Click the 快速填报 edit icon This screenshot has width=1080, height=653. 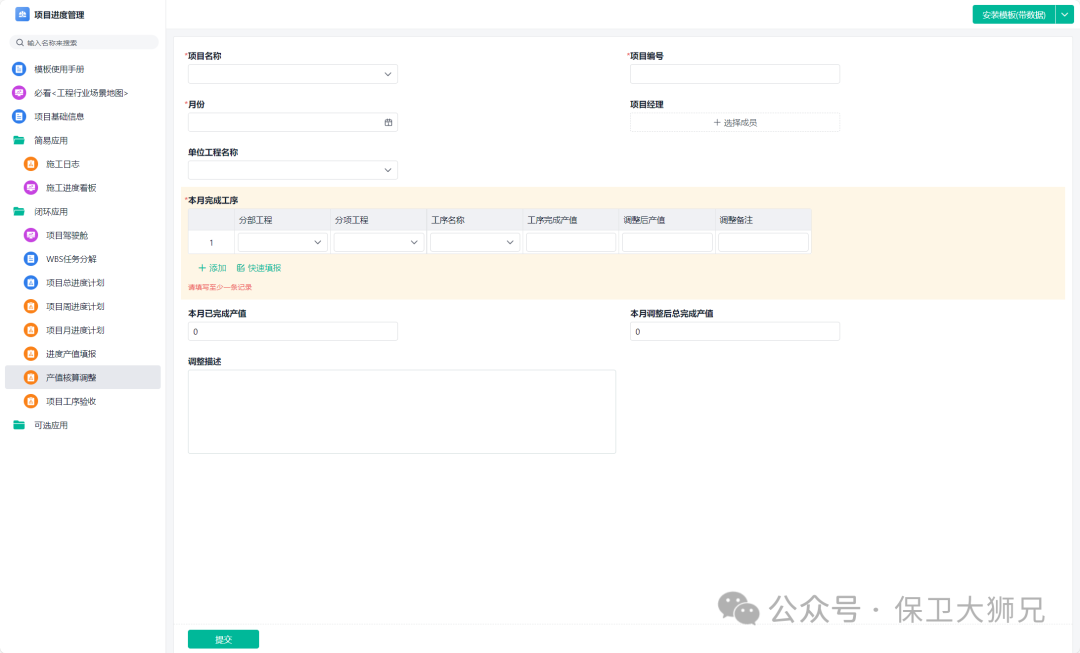click(240, 268)
